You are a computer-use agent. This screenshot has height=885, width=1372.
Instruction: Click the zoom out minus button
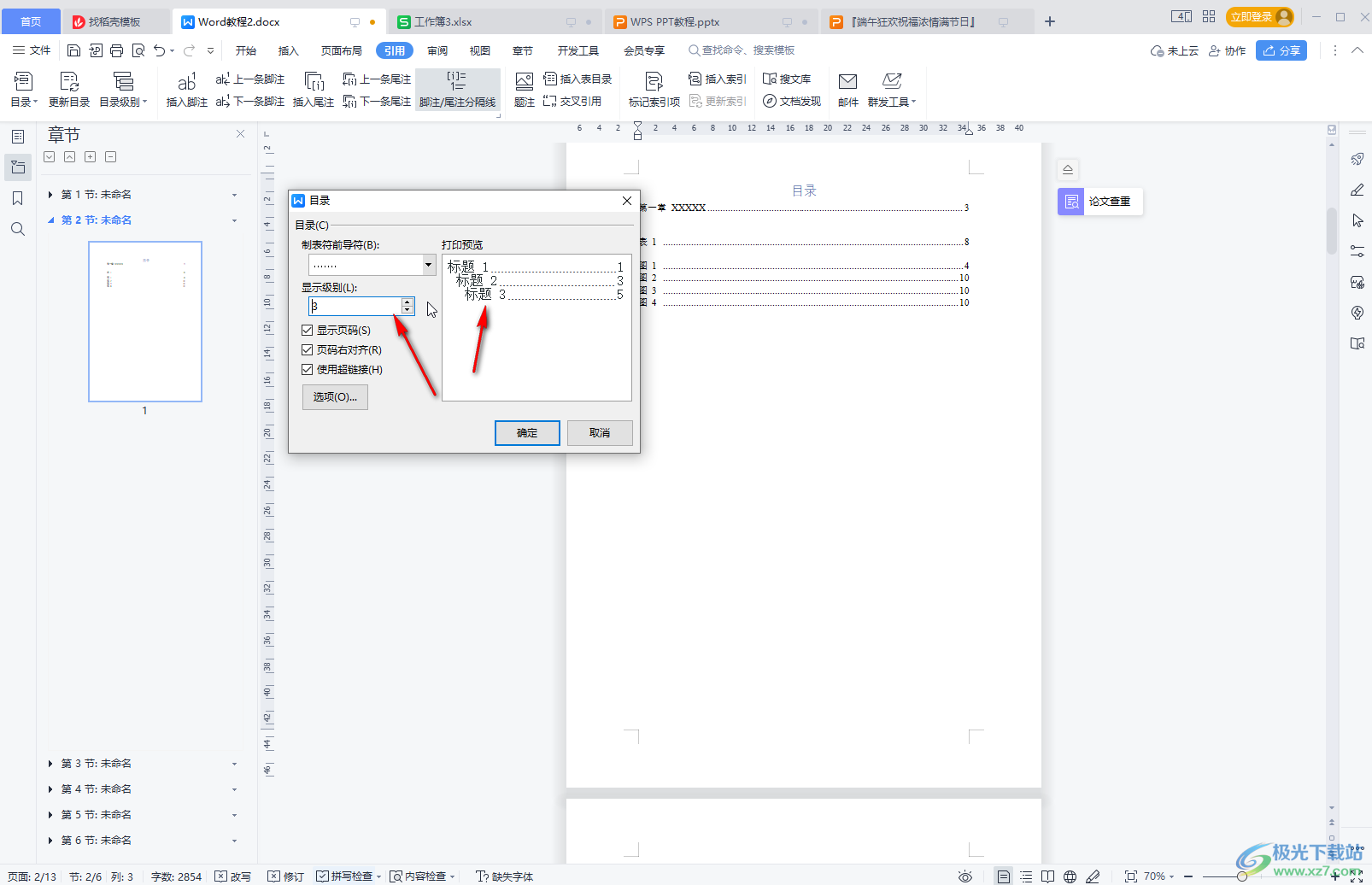1188,876
